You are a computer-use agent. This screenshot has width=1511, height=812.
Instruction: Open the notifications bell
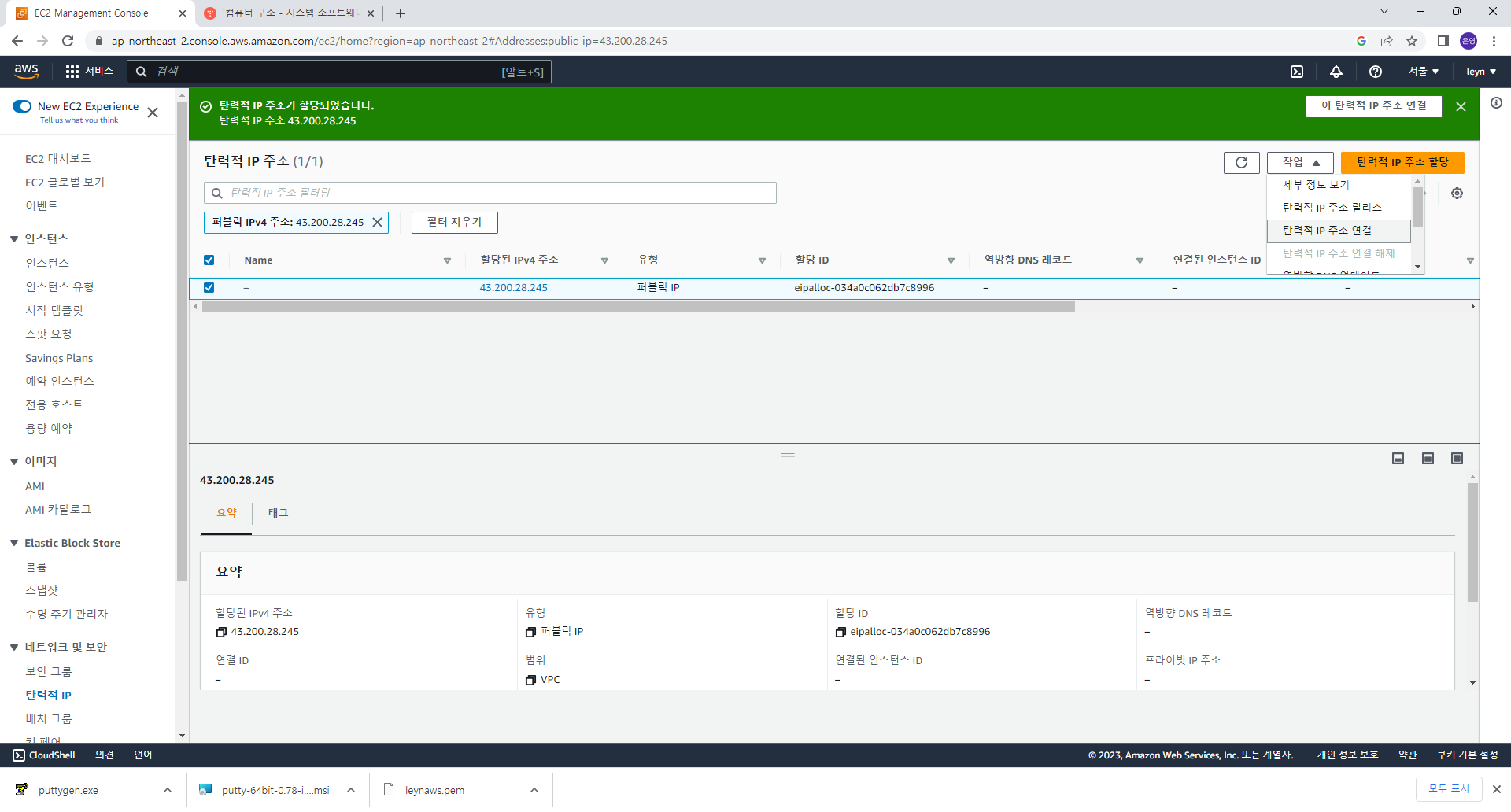coord(1336,72)
